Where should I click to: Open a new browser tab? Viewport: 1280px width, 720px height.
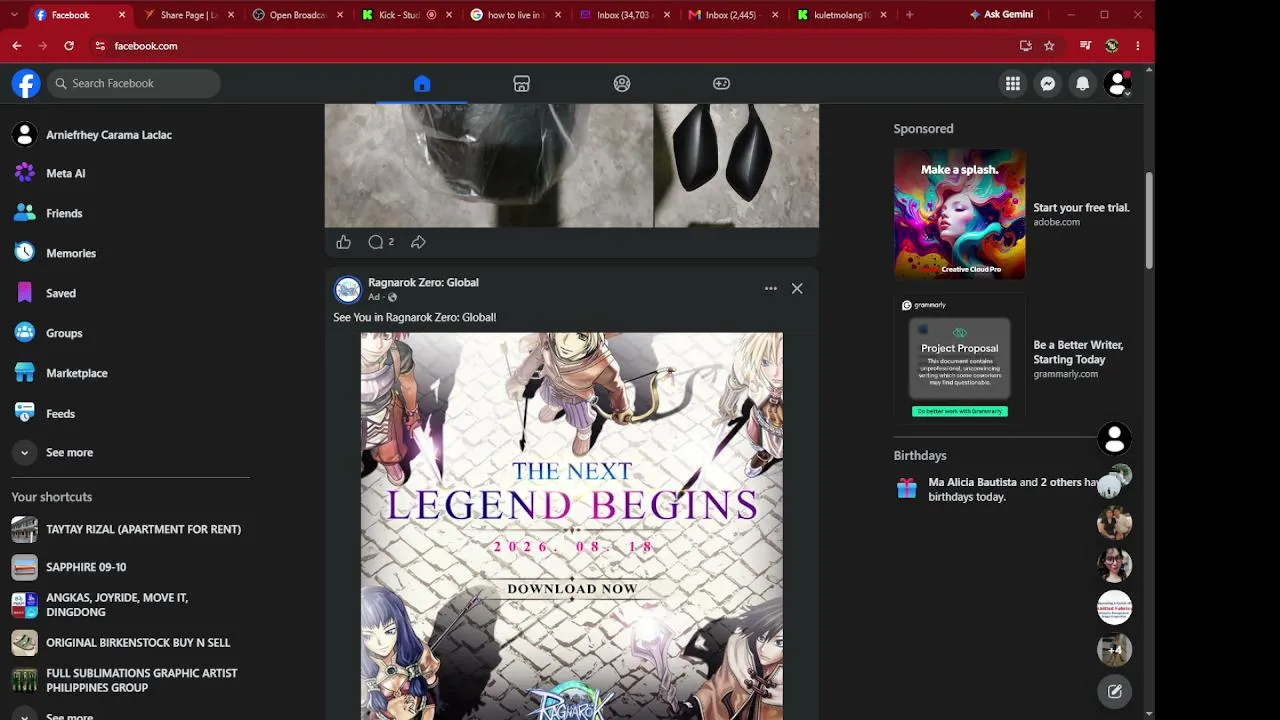909,15
